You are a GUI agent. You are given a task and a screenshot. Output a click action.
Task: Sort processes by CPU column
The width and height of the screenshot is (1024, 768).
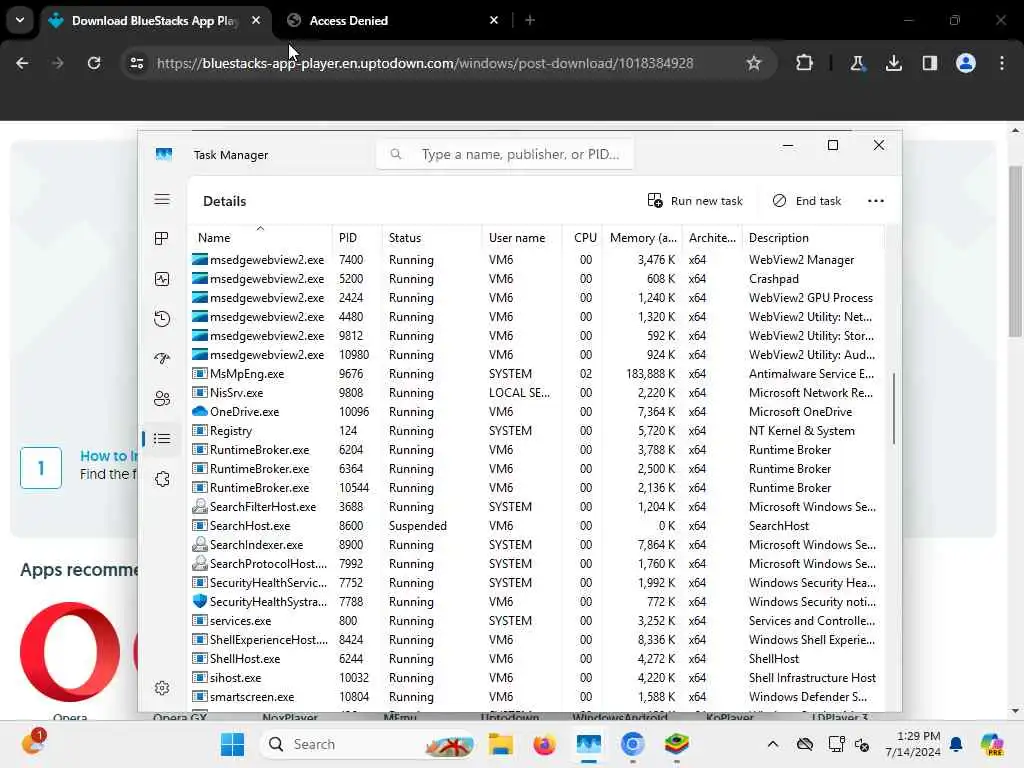click(x=583, y=238)
